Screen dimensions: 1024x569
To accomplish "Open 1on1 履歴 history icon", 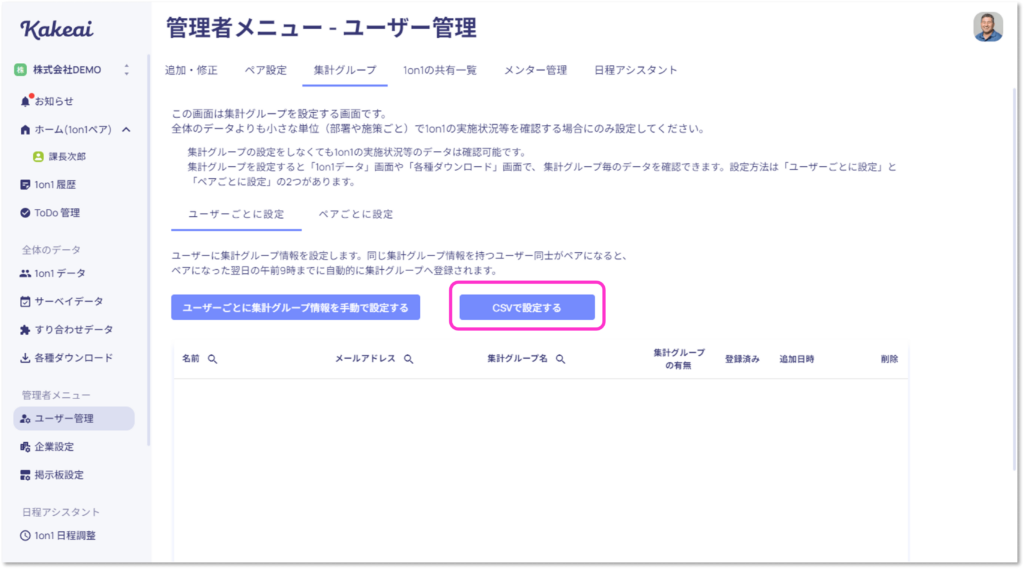I will pyautogui.click(x=25, y=184).
